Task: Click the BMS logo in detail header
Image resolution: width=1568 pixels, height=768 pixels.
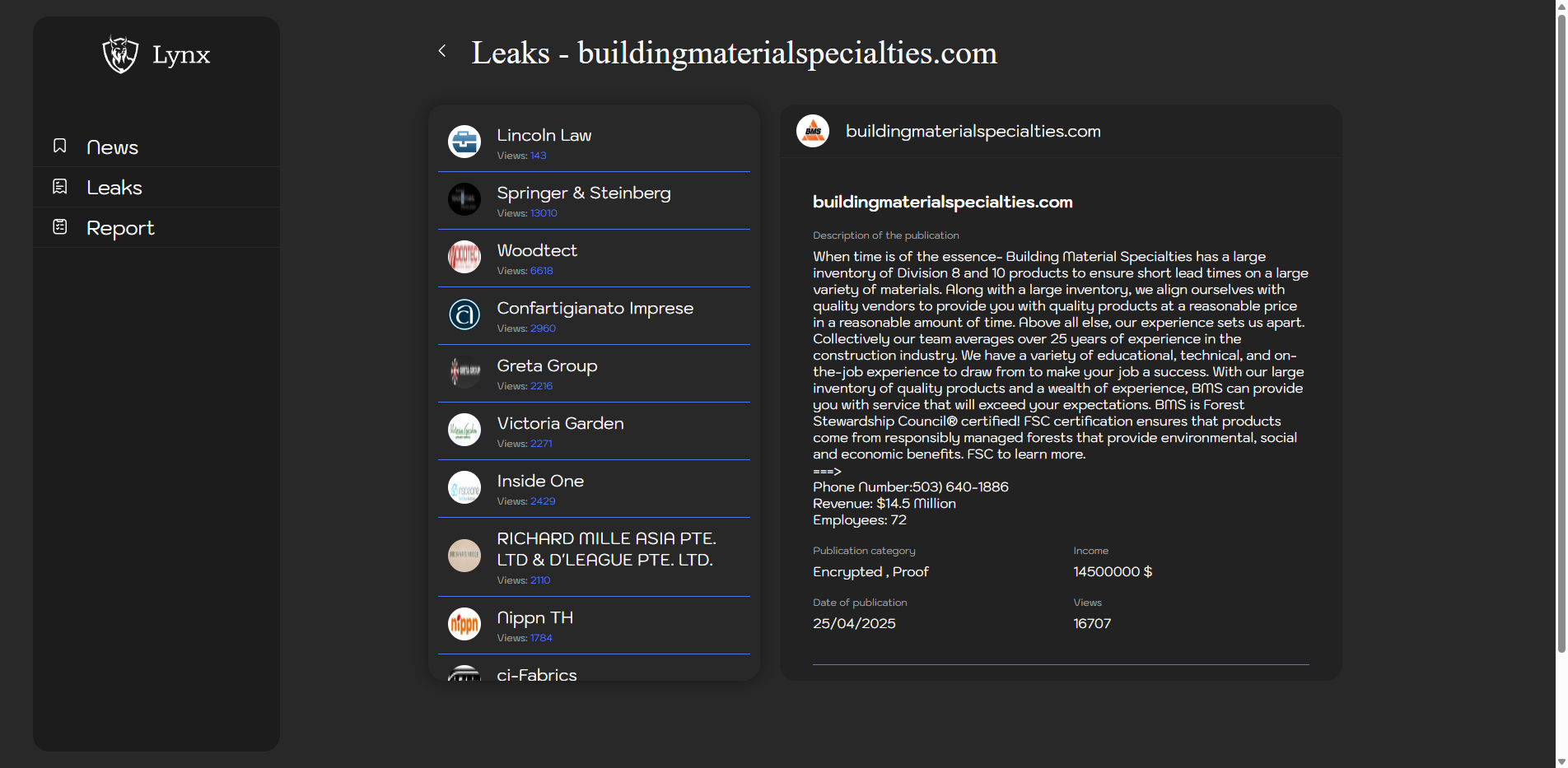Action: (x=813, y=132)
